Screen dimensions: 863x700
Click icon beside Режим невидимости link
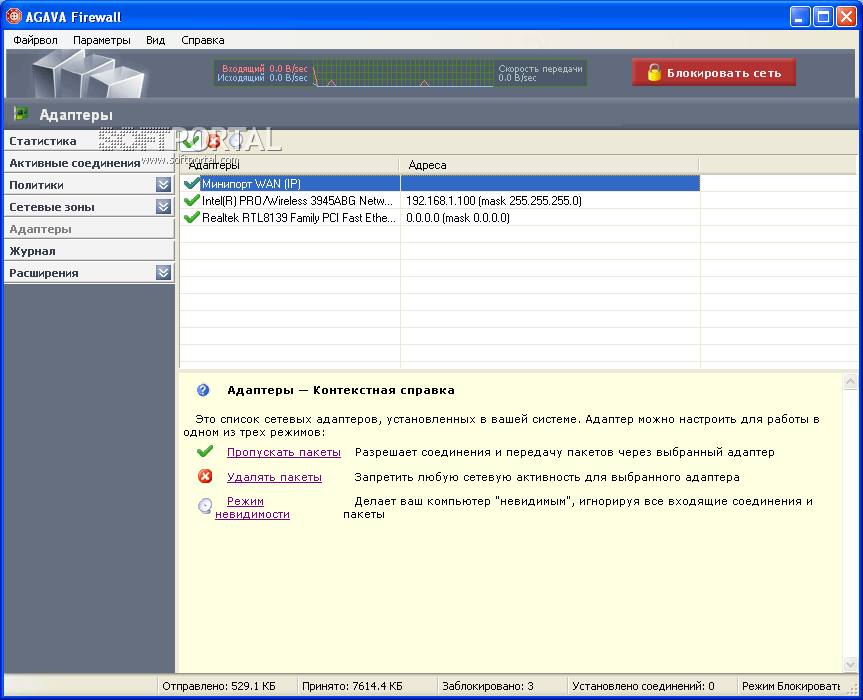(205, 506)
